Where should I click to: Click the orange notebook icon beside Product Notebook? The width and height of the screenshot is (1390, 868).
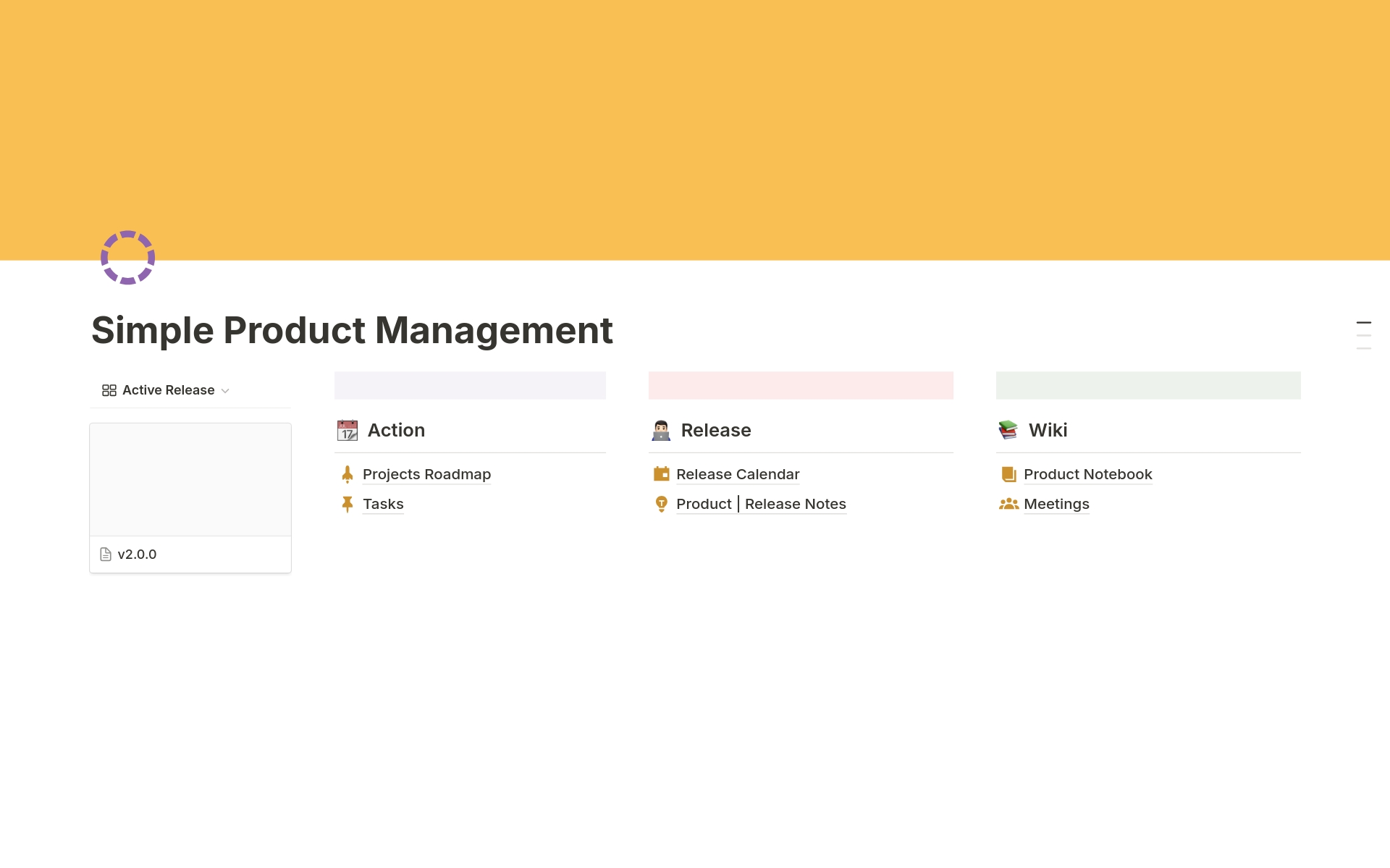click(1008, 474)
